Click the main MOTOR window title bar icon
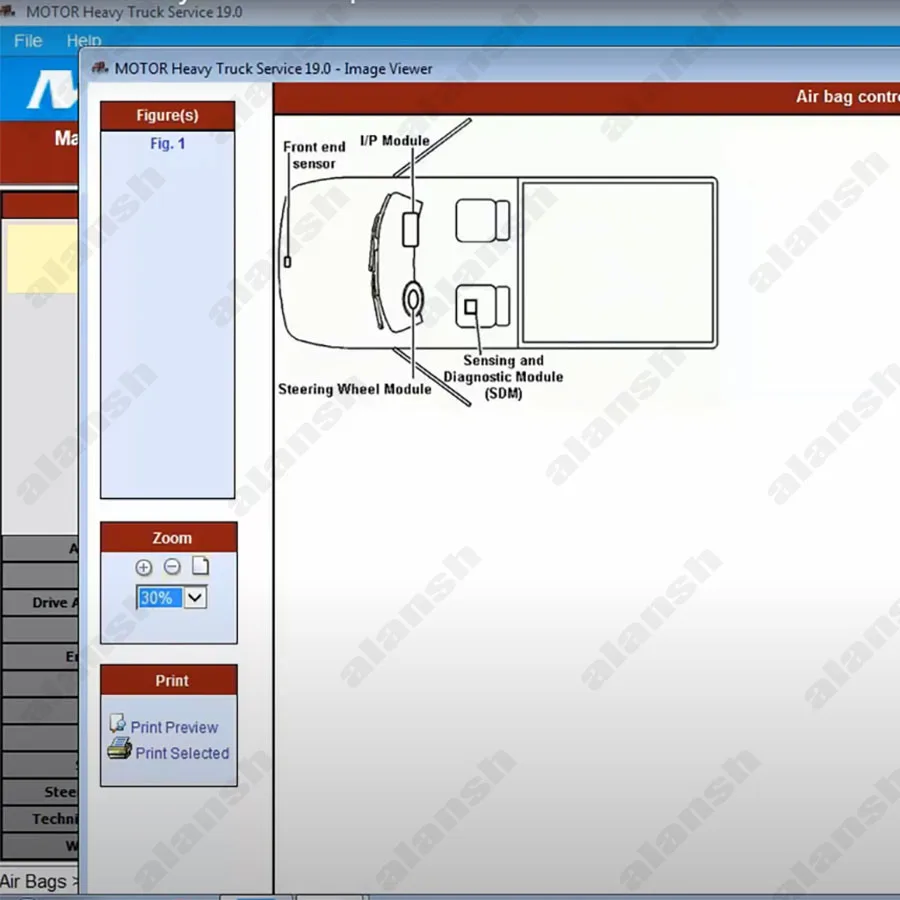 [9, 10]
